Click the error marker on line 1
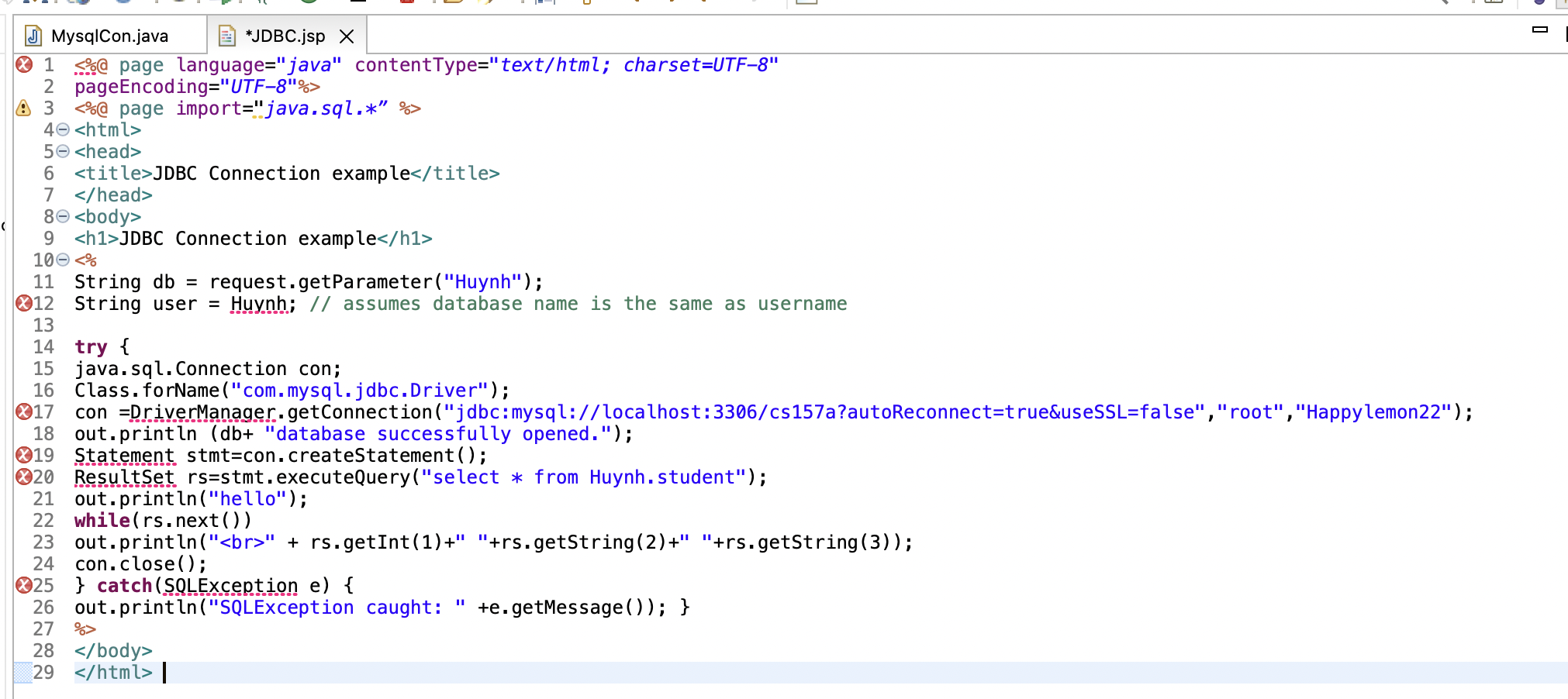Image resolution: width=1568 pixels, height=699 pixels. (24, 64)
